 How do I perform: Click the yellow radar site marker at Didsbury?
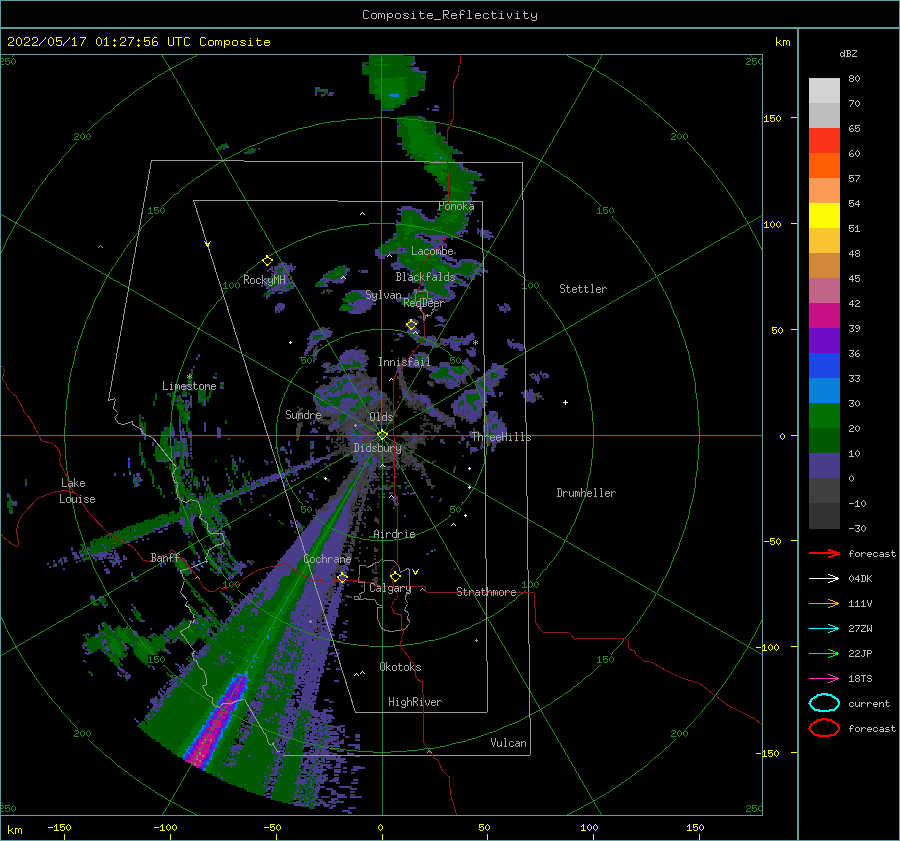pos(382,435)
